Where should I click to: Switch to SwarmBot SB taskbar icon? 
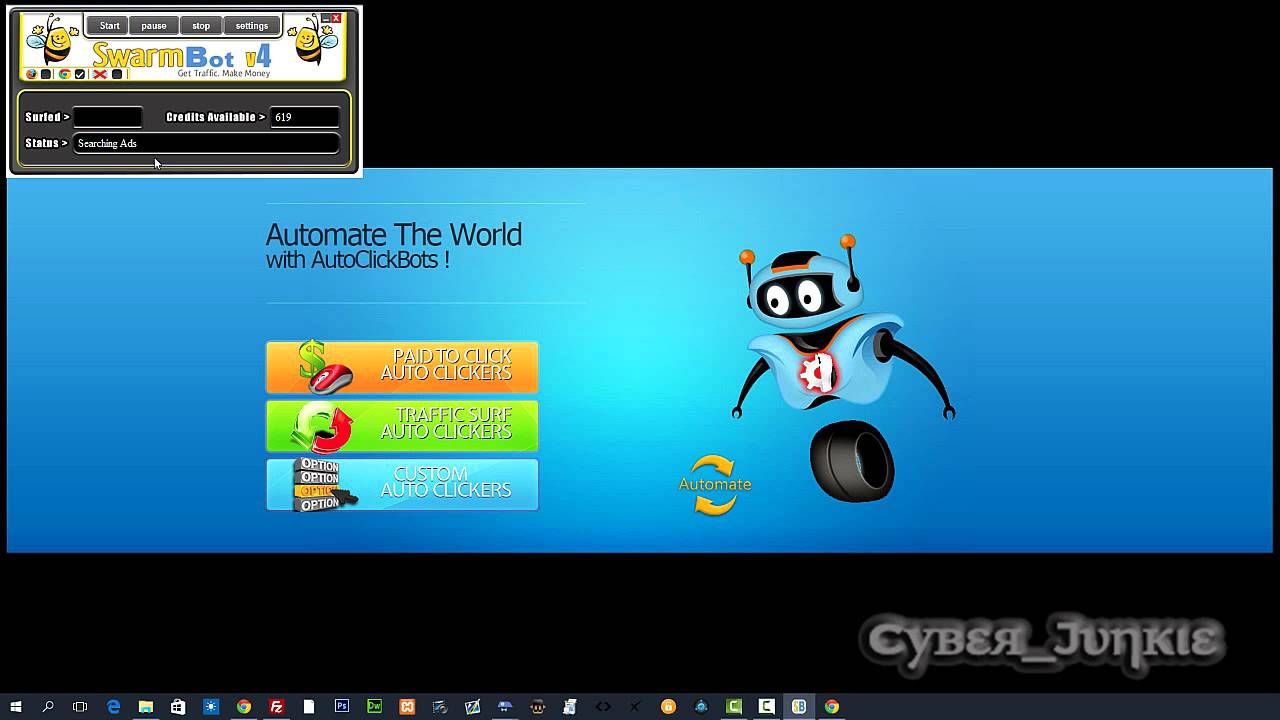[799, 706]
